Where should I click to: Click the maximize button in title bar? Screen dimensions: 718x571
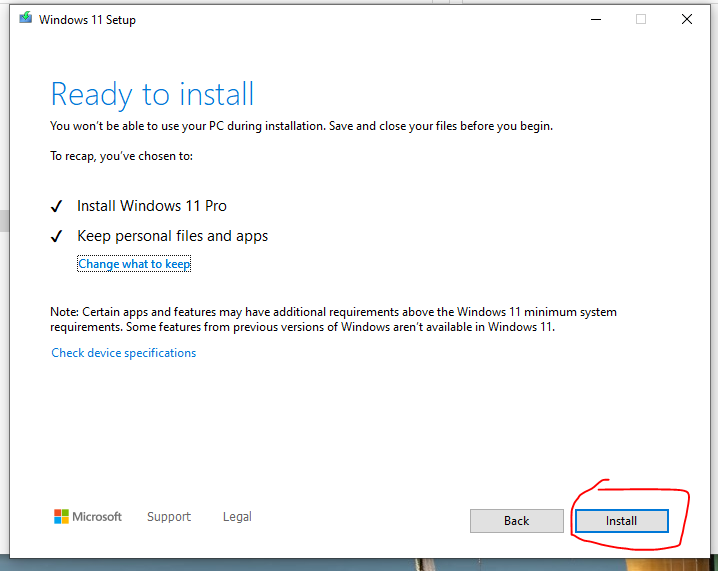coord(641,19)
